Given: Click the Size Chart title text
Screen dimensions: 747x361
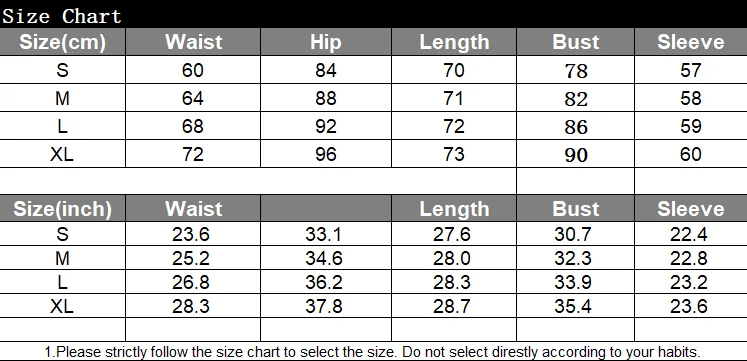Looking at the screenshot, I should (x=62, y=17).
